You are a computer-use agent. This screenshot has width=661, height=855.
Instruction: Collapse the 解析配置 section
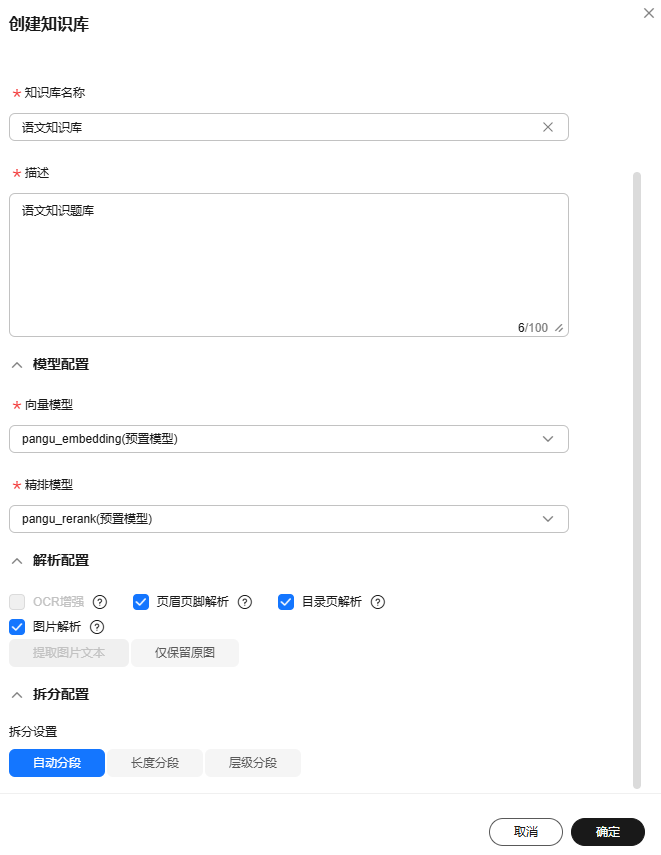point(17,561)
